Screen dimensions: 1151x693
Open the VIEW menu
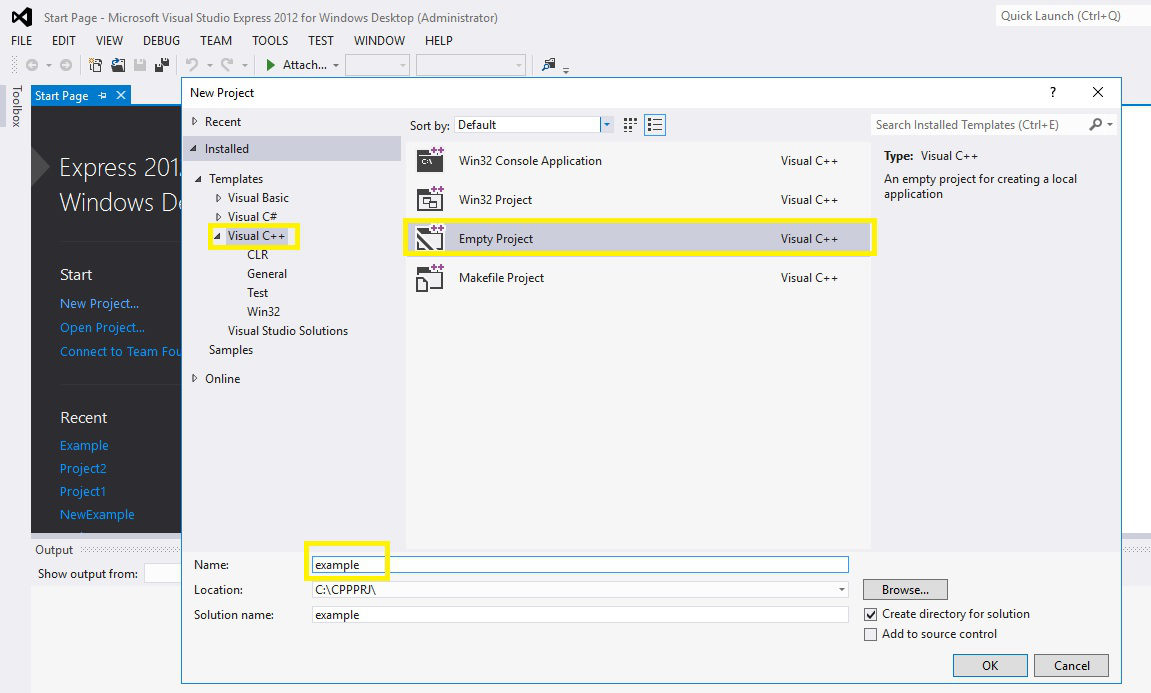click(x=109, y=40)
